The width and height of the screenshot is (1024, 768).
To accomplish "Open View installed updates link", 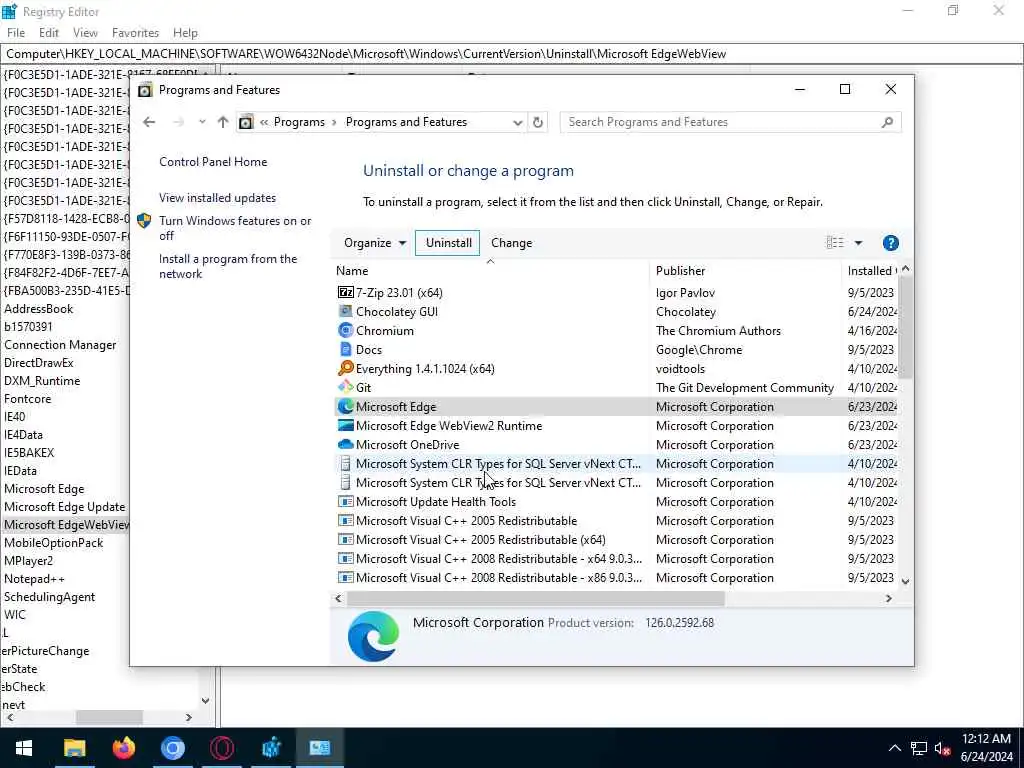I will 217,198.
